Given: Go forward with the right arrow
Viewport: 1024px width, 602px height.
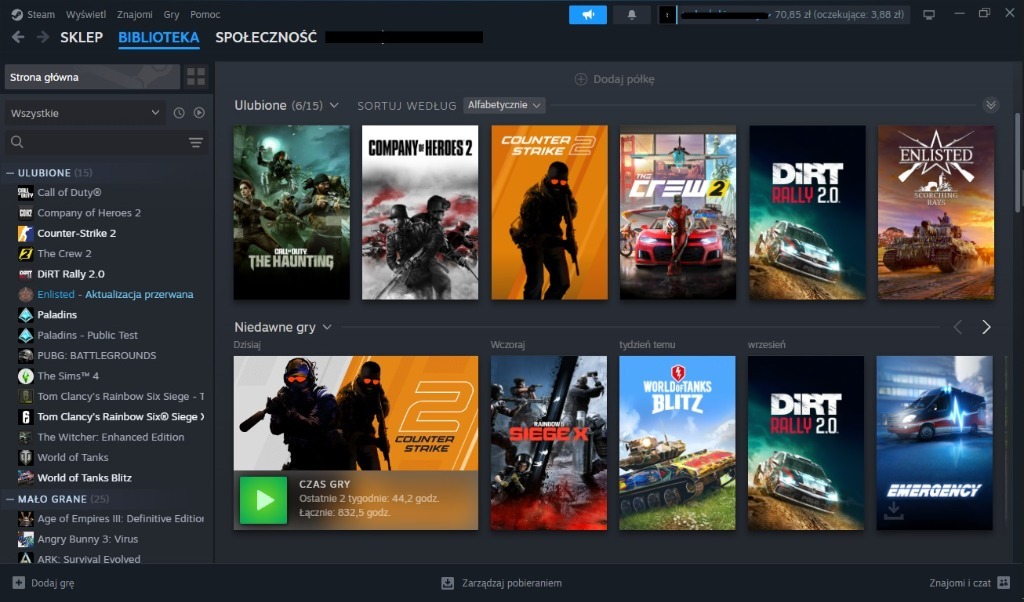Looking at the screenshot, I should coord(43,37).
